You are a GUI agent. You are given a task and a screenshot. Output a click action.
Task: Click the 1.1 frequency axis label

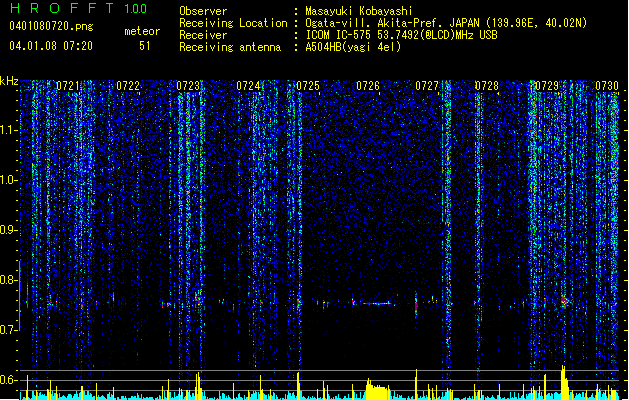(x=8, y=130)
